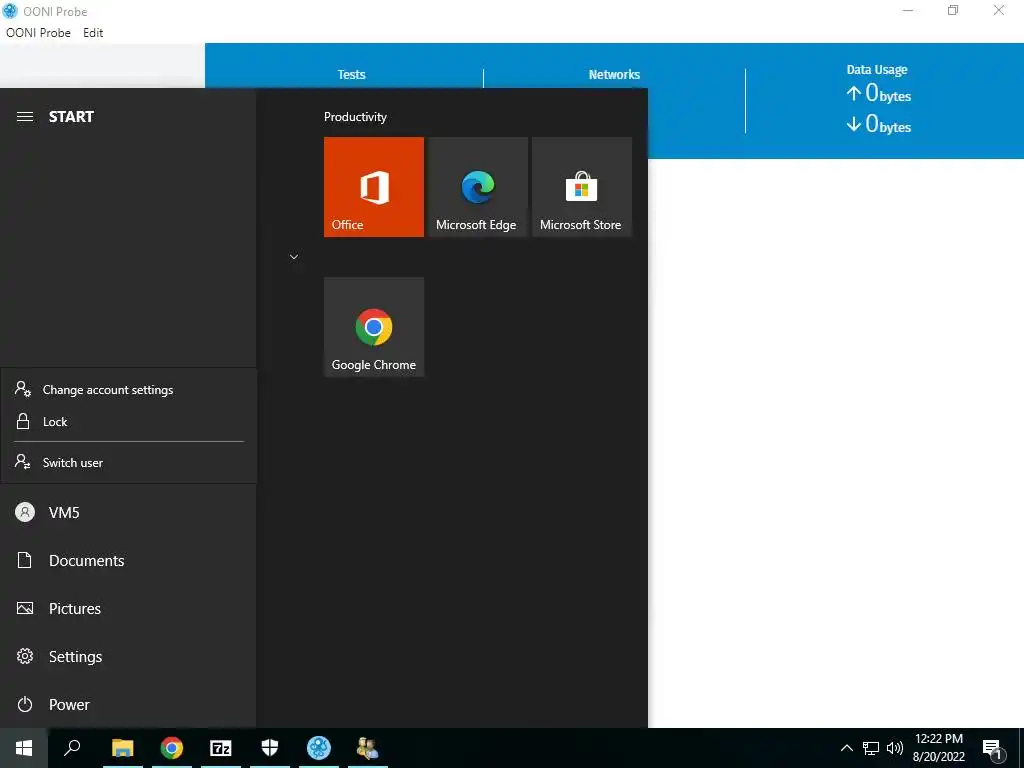Open Windows Security shield on taskbar
The image size is (1024, 768).
click(x=270, y=748)
